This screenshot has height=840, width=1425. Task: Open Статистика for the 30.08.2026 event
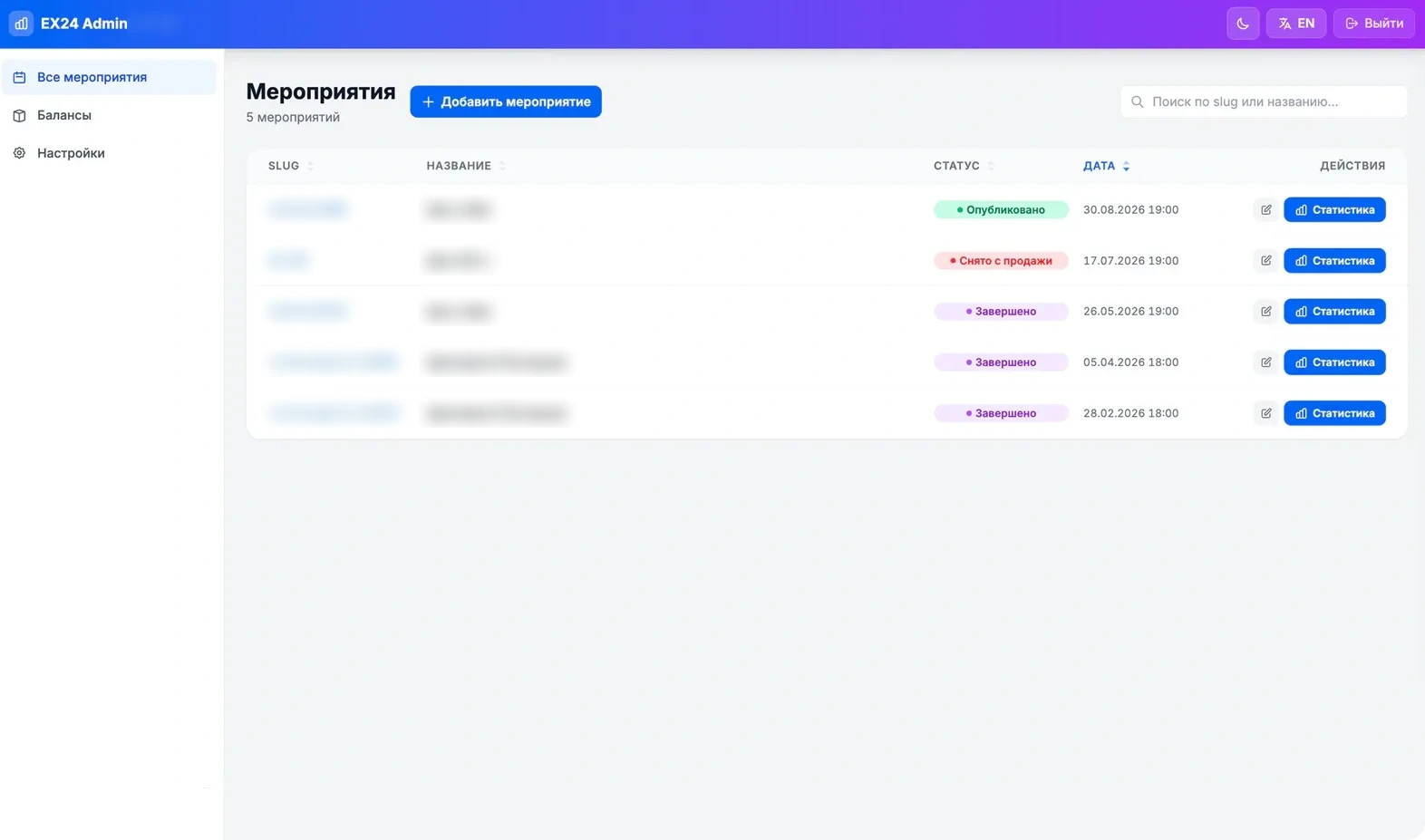(x=1334, y=209)
